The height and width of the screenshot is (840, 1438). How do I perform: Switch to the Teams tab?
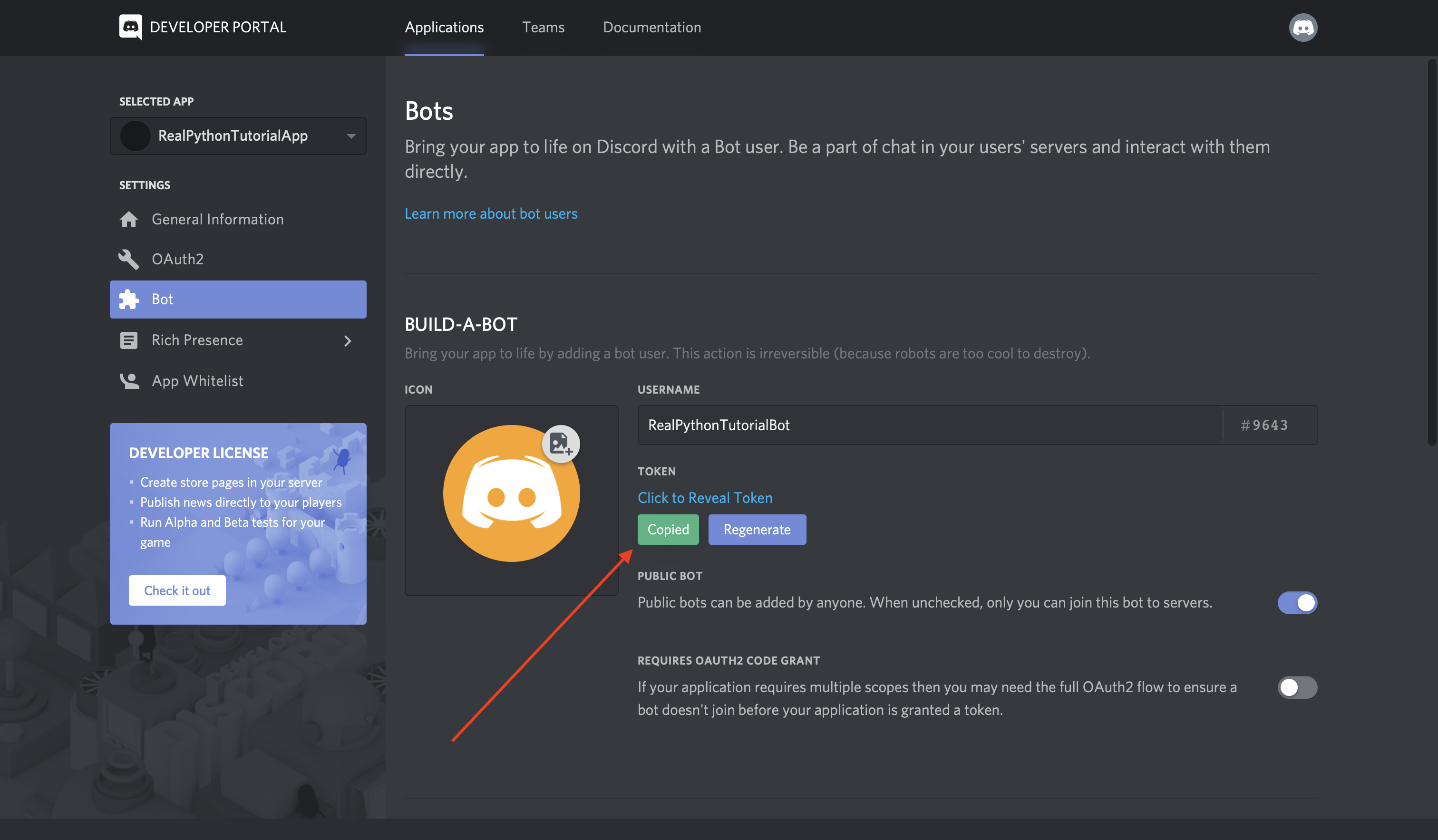(543, 27)
